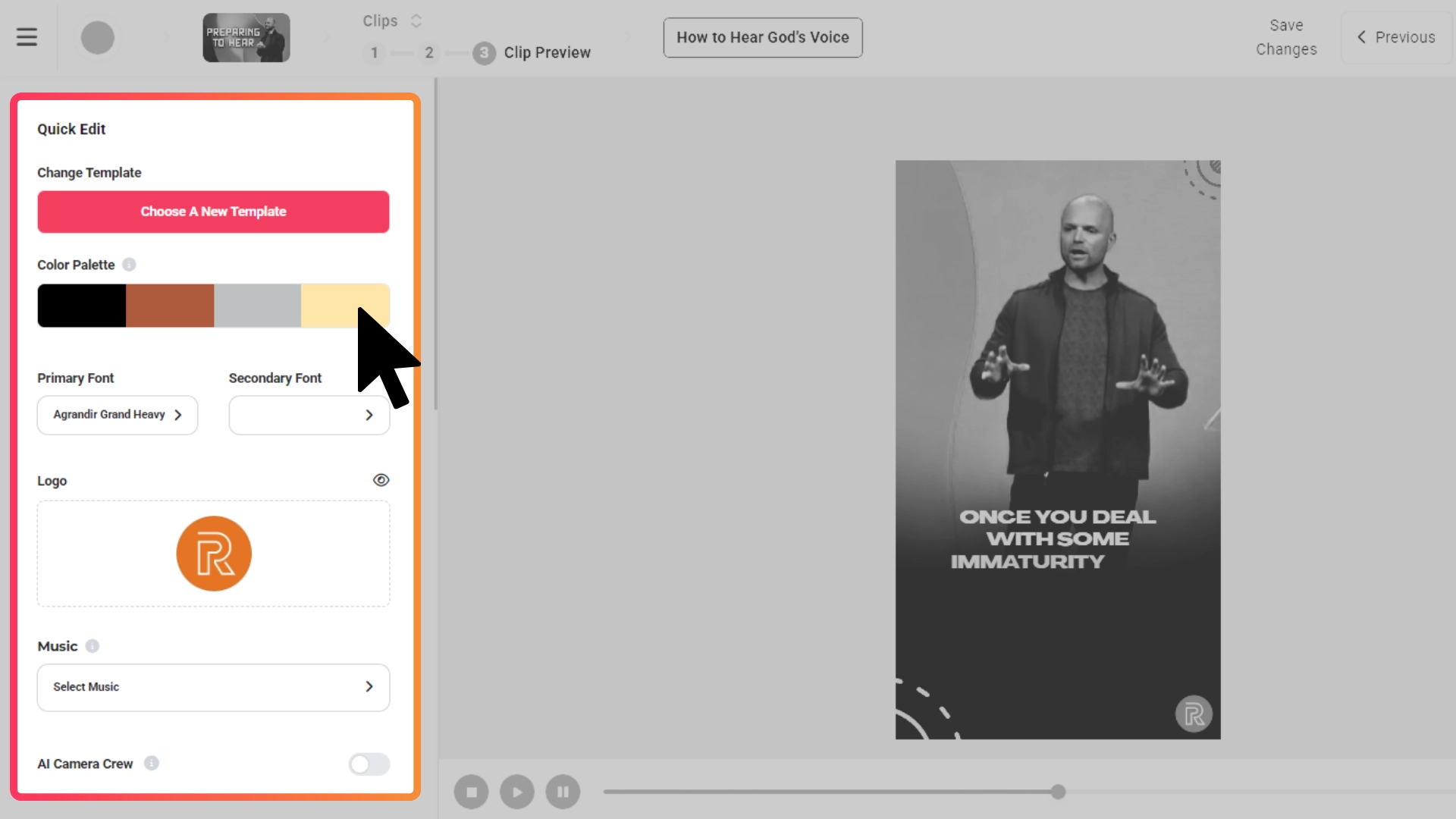Go to step 1
Image resolution: width=1456 pixels, height=819 pixels.
(374, 53)
